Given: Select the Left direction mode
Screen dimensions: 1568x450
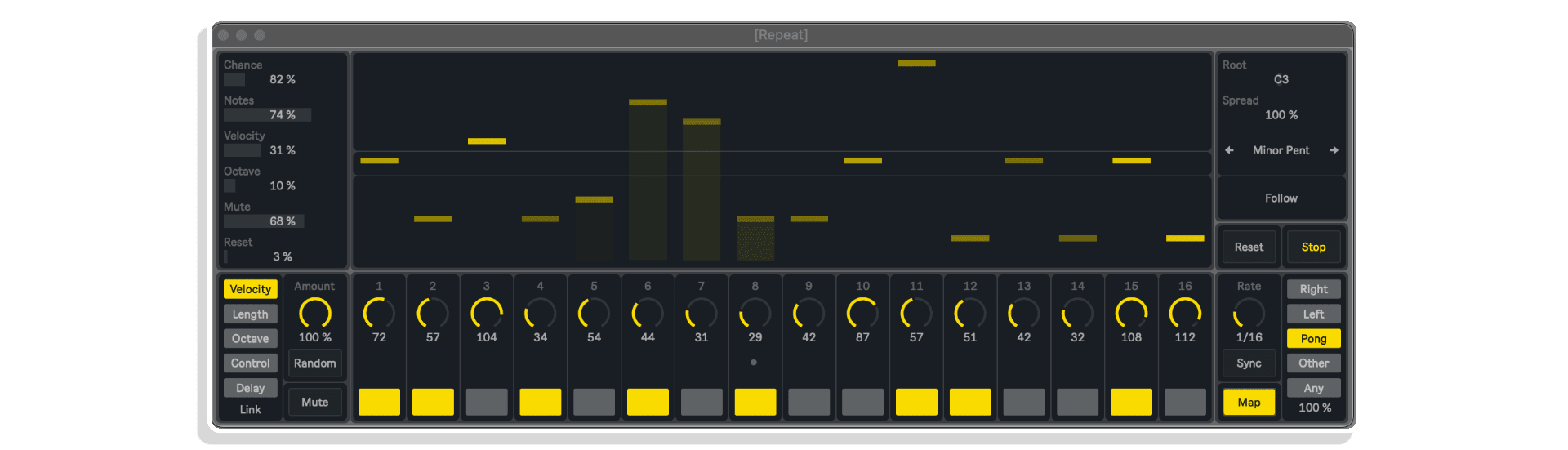Looking at the screenshot, I should [x=1313, y=314].
